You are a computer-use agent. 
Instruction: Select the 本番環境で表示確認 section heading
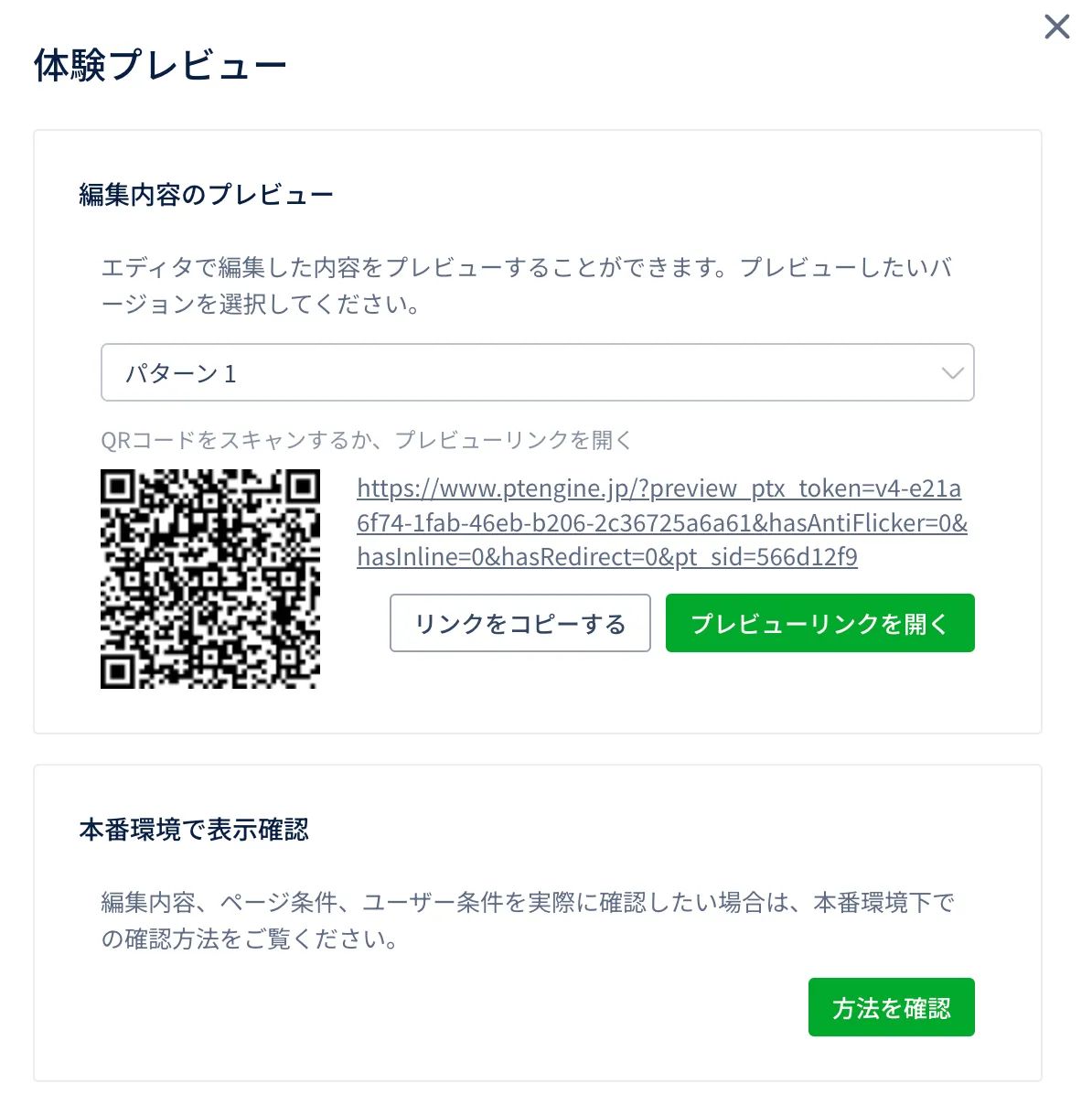[194, 830]
